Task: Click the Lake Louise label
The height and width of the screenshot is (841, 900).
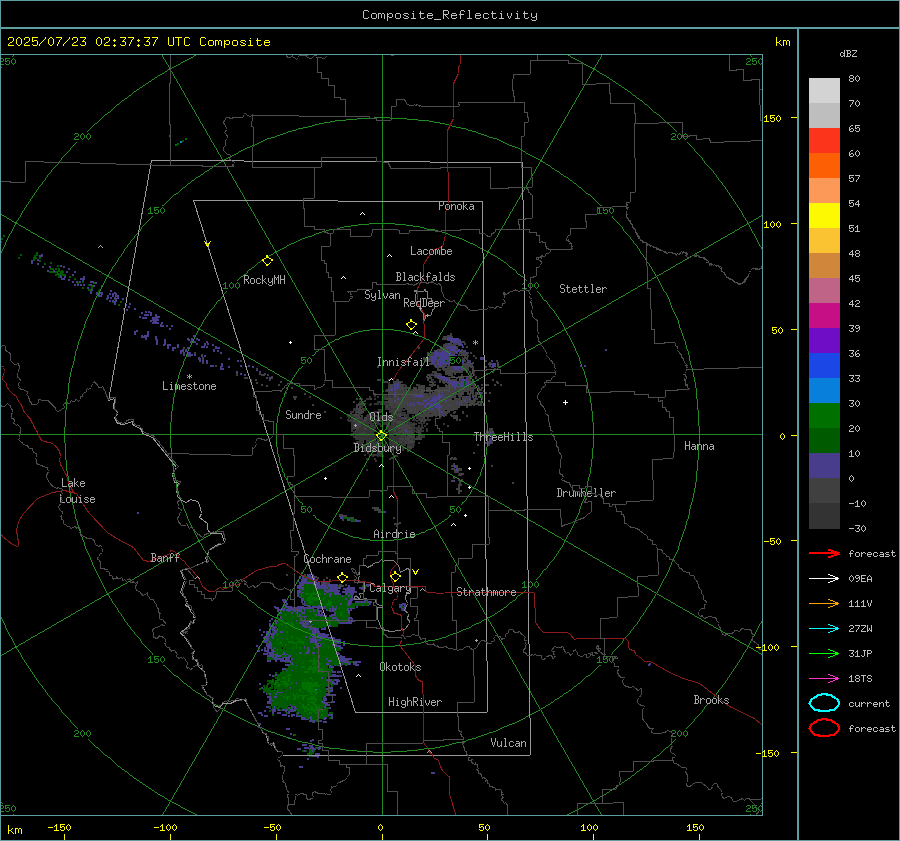Action: click(77, 491)
